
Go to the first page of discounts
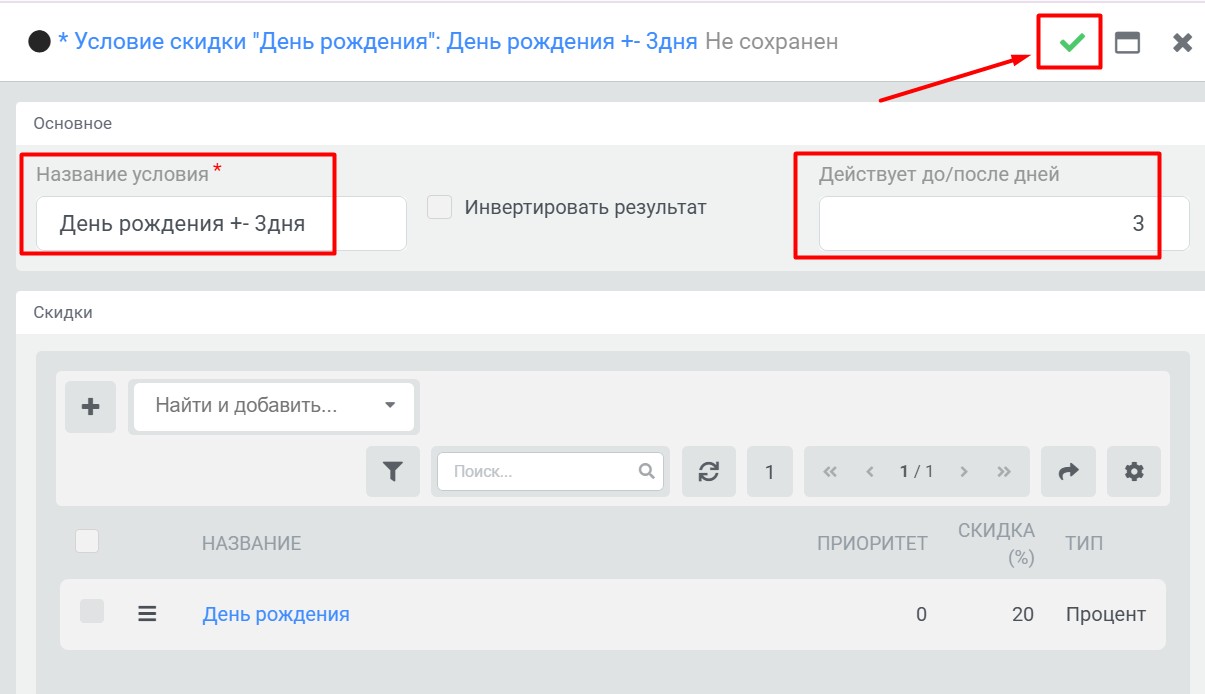click(x=830, y=472)
